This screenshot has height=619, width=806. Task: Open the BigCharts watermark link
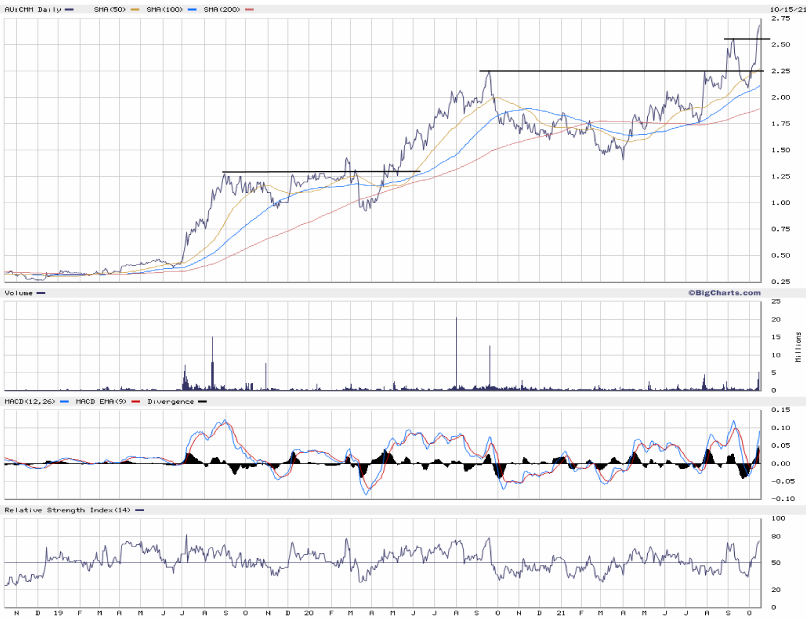(717, 292)
